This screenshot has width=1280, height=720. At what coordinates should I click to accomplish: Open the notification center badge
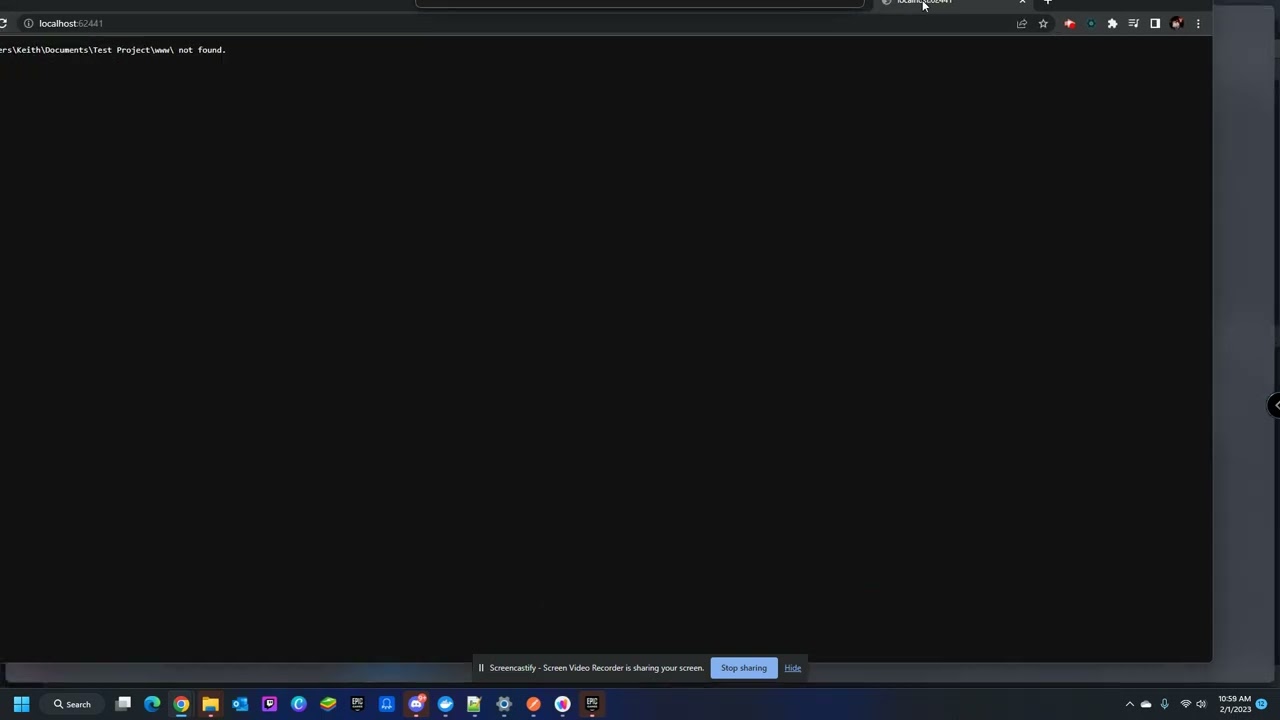pos(1262,704)
